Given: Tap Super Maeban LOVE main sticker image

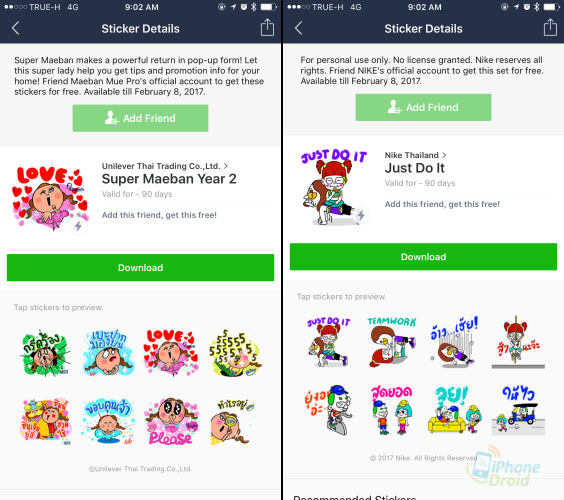Looking at the screenshot, I should [50, 198].
